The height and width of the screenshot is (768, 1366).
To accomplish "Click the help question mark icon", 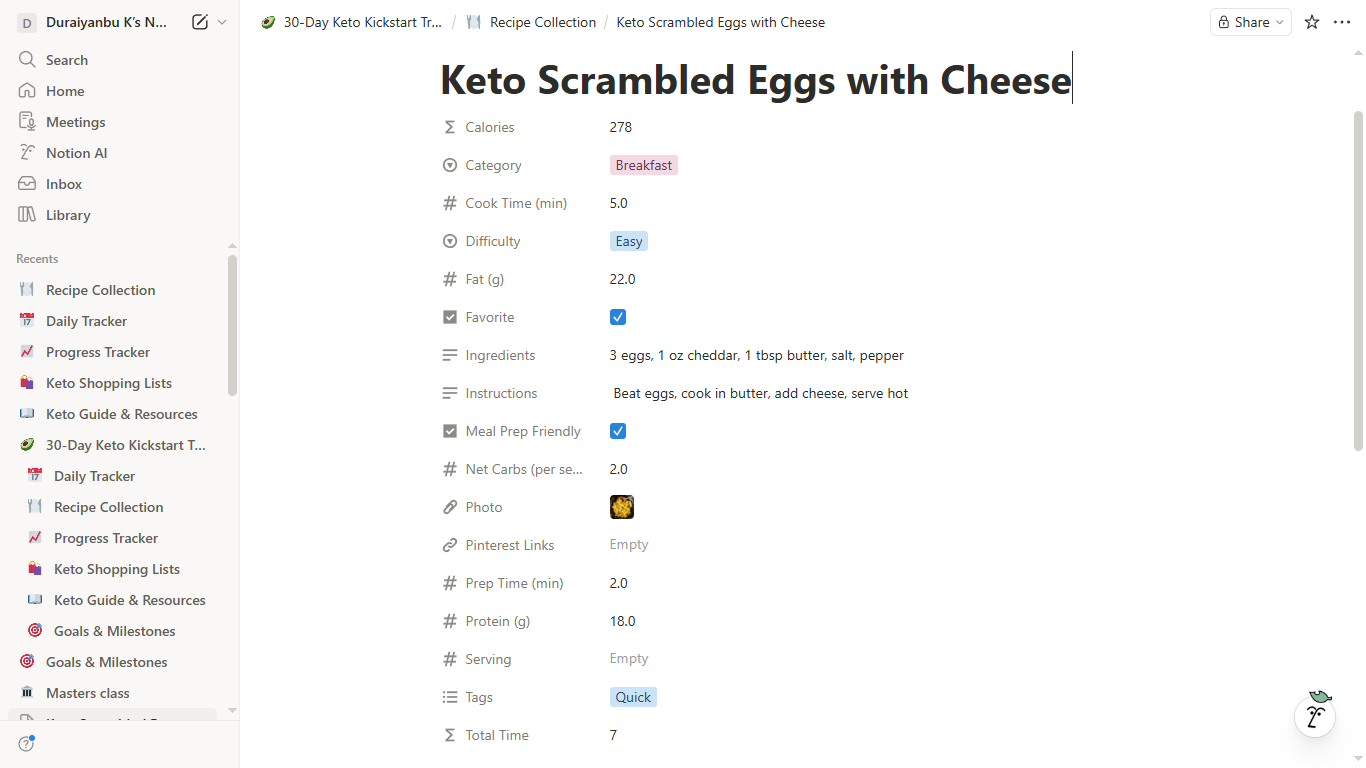I will point(26,744).
